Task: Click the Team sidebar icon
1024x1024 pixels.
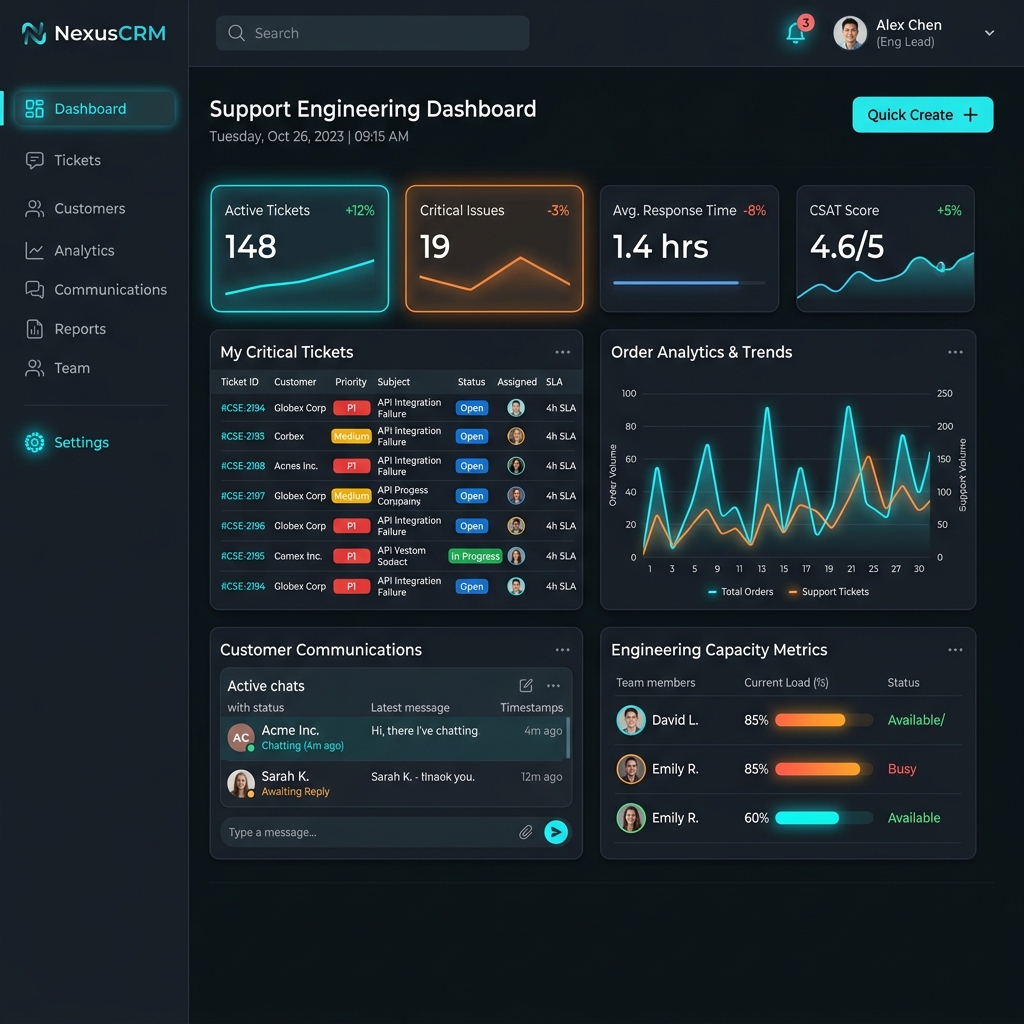Action: coord(35,368)
